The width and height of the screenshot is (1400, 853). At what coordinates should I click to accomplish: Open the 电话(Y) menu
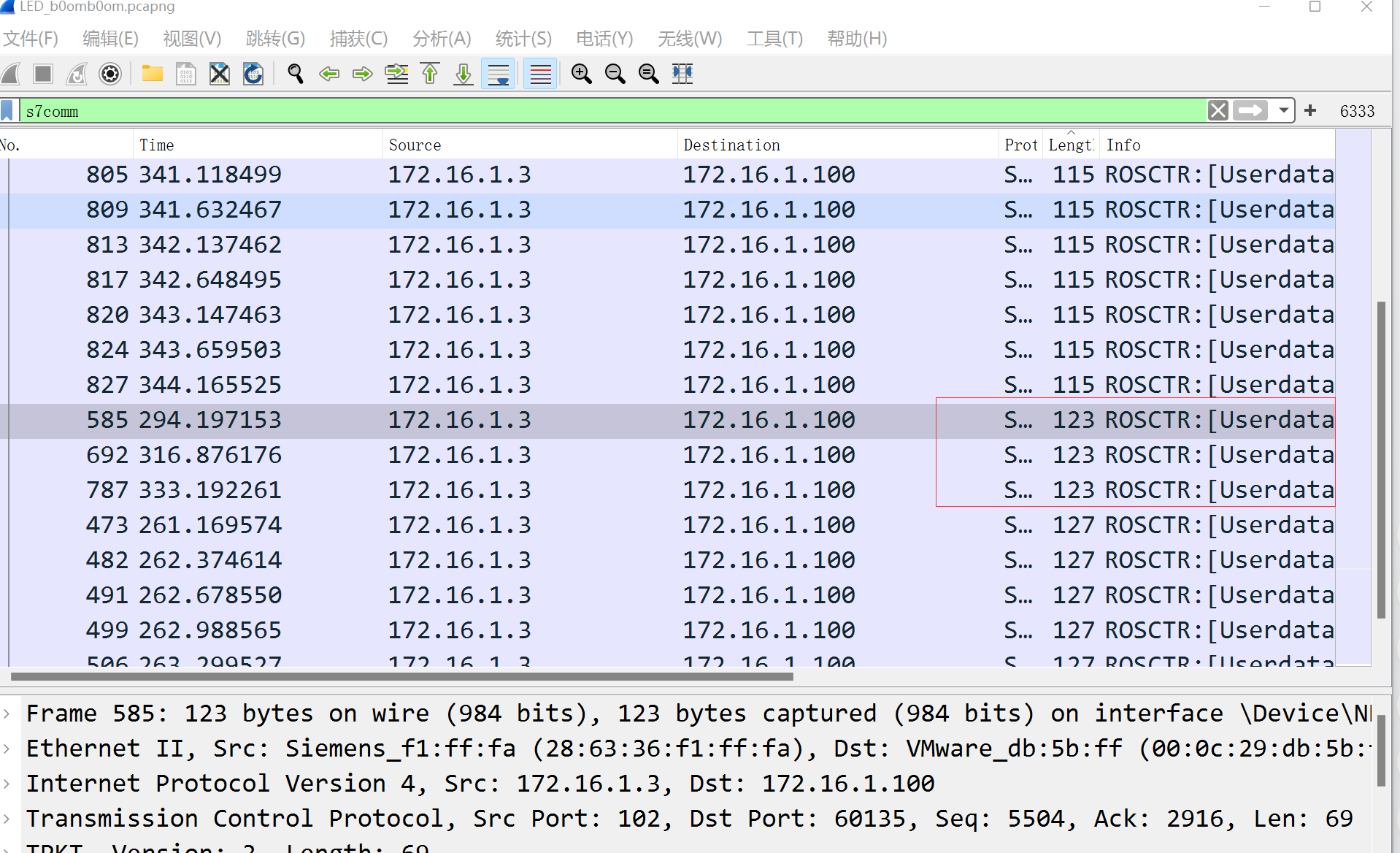[x=604, y=39]
